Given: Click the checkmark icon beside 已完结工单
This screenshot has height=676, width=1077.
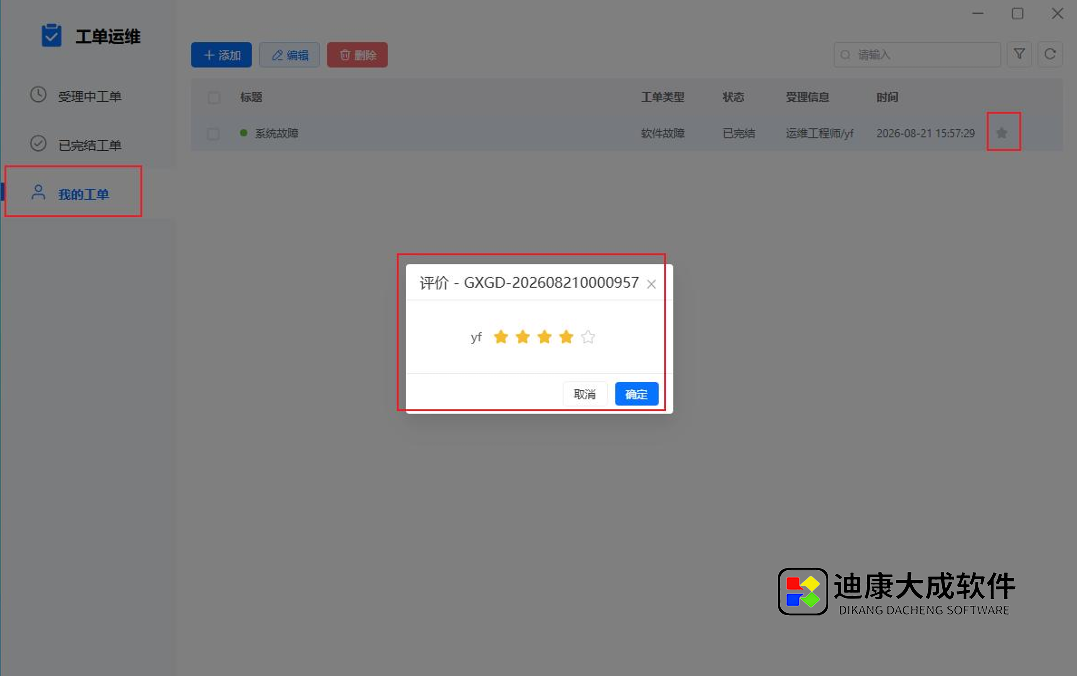Looking at the screenshot, I should click(x=38, y=144).
